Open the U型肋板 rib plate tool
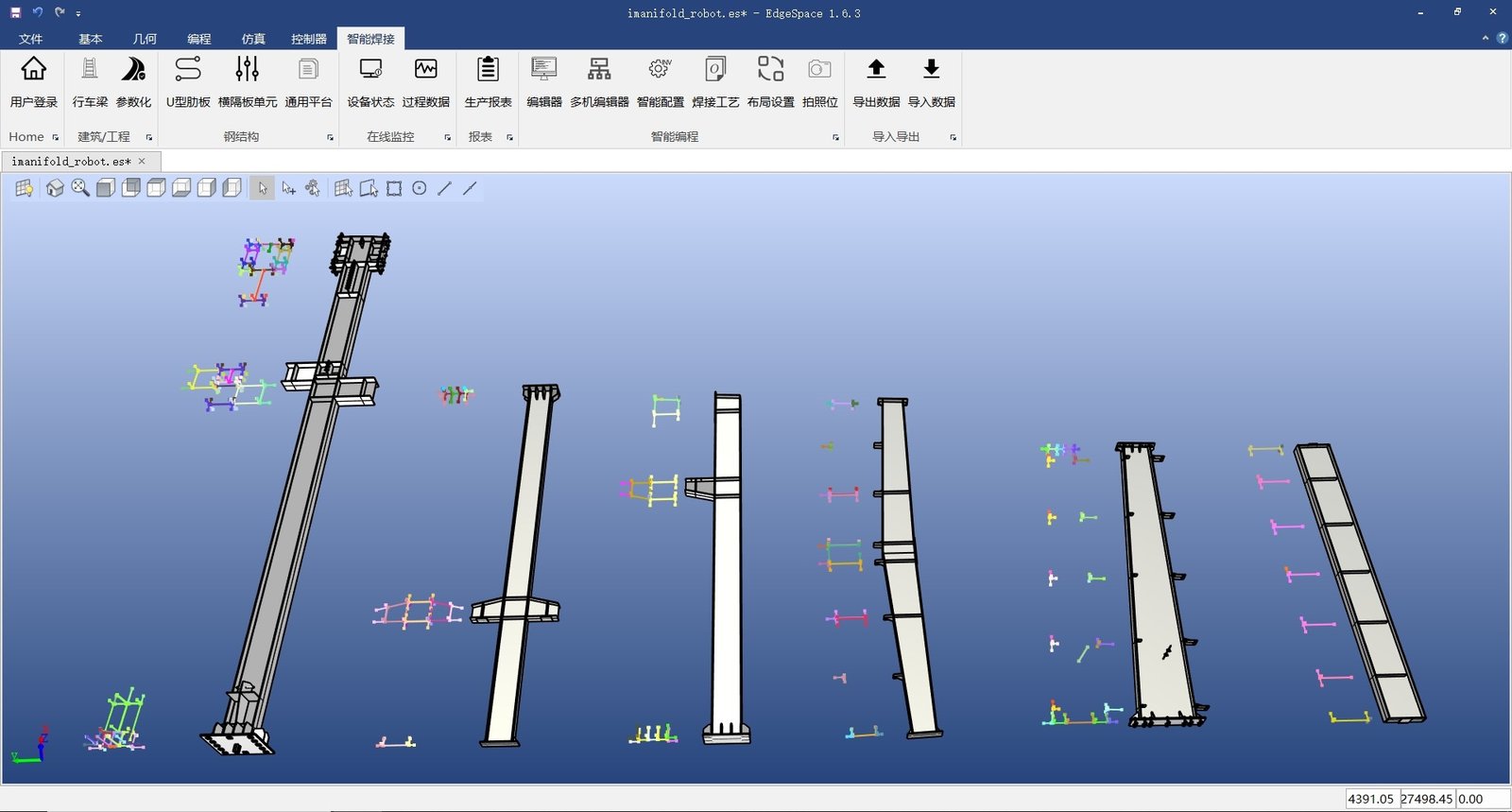 188,81
